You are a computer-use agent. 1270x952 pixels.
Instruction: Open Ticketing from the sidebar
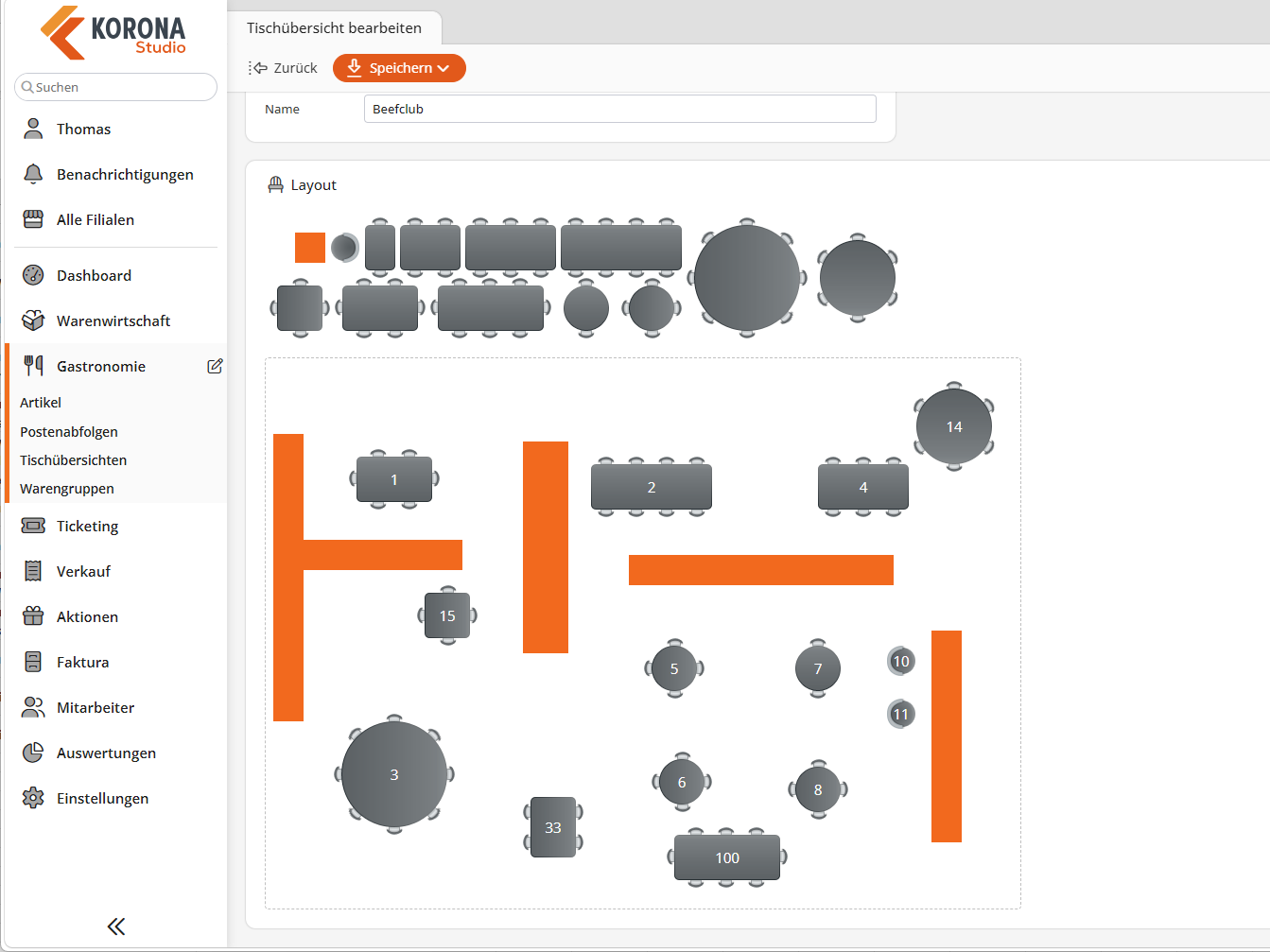click(87, 526)
